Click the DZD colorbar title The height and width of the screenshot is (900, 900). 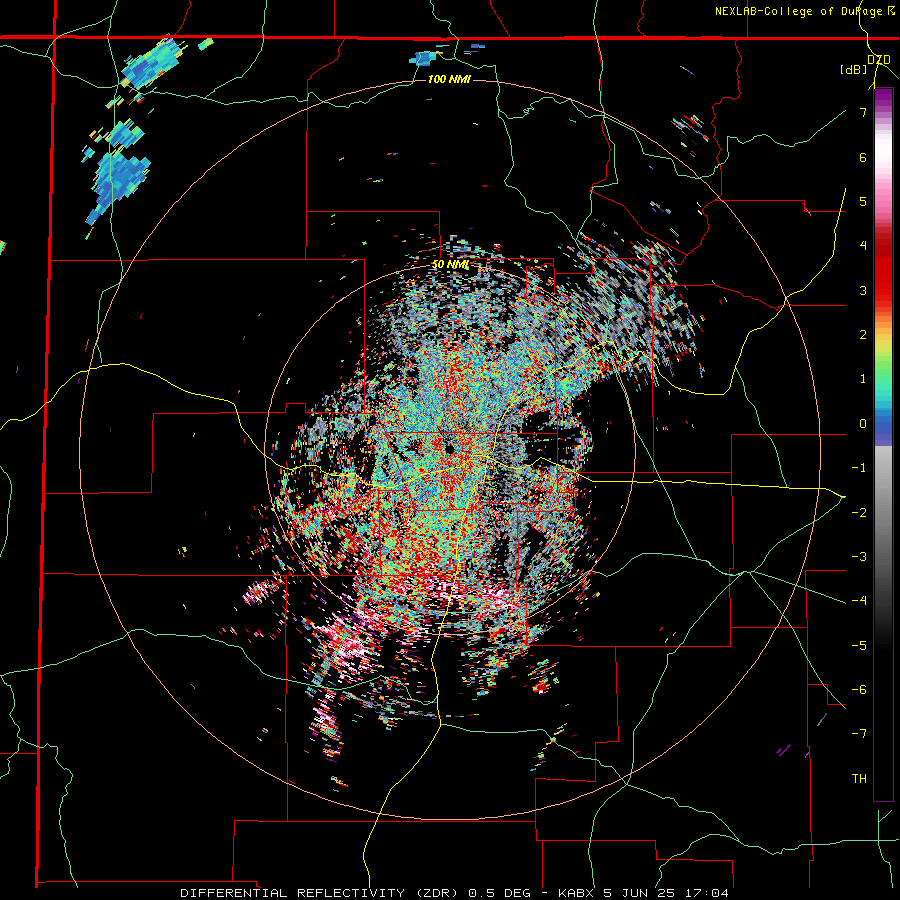click(x=878, y=60)
